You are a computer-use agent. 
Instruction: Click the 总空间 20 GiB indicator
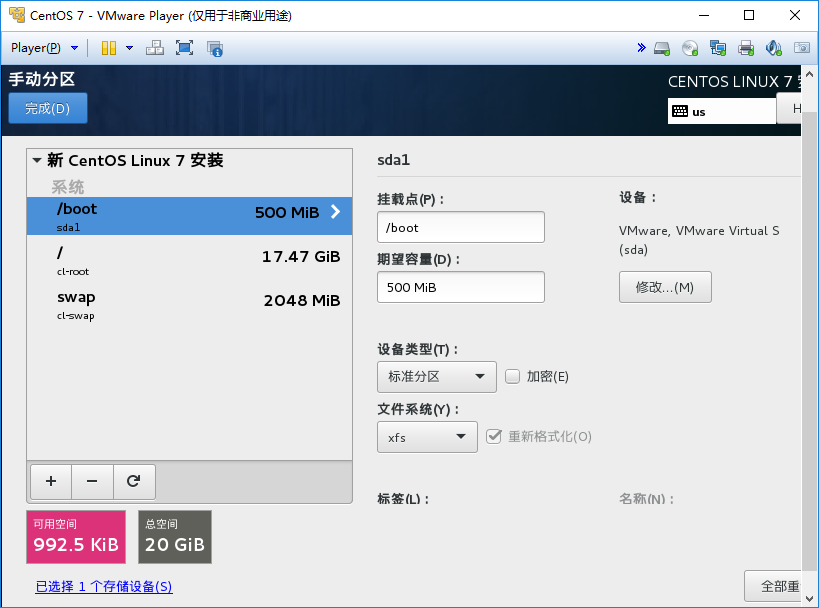pos(175,537)
